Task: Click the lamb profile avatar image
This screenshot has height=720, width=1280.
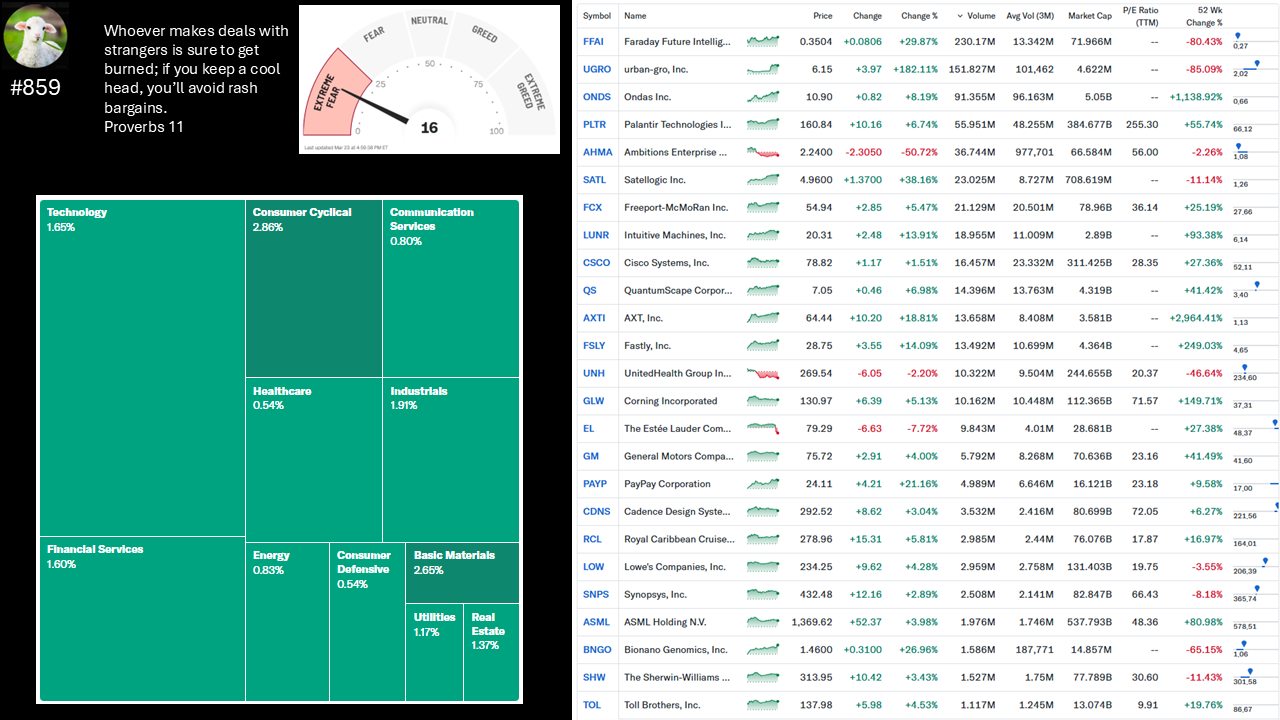Action: pos(36,35)
